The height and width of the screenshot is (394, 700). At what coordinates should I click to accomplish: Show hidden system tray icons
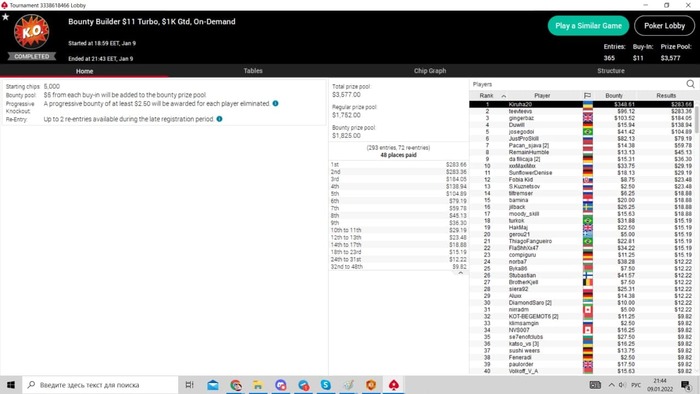[611, 385]
